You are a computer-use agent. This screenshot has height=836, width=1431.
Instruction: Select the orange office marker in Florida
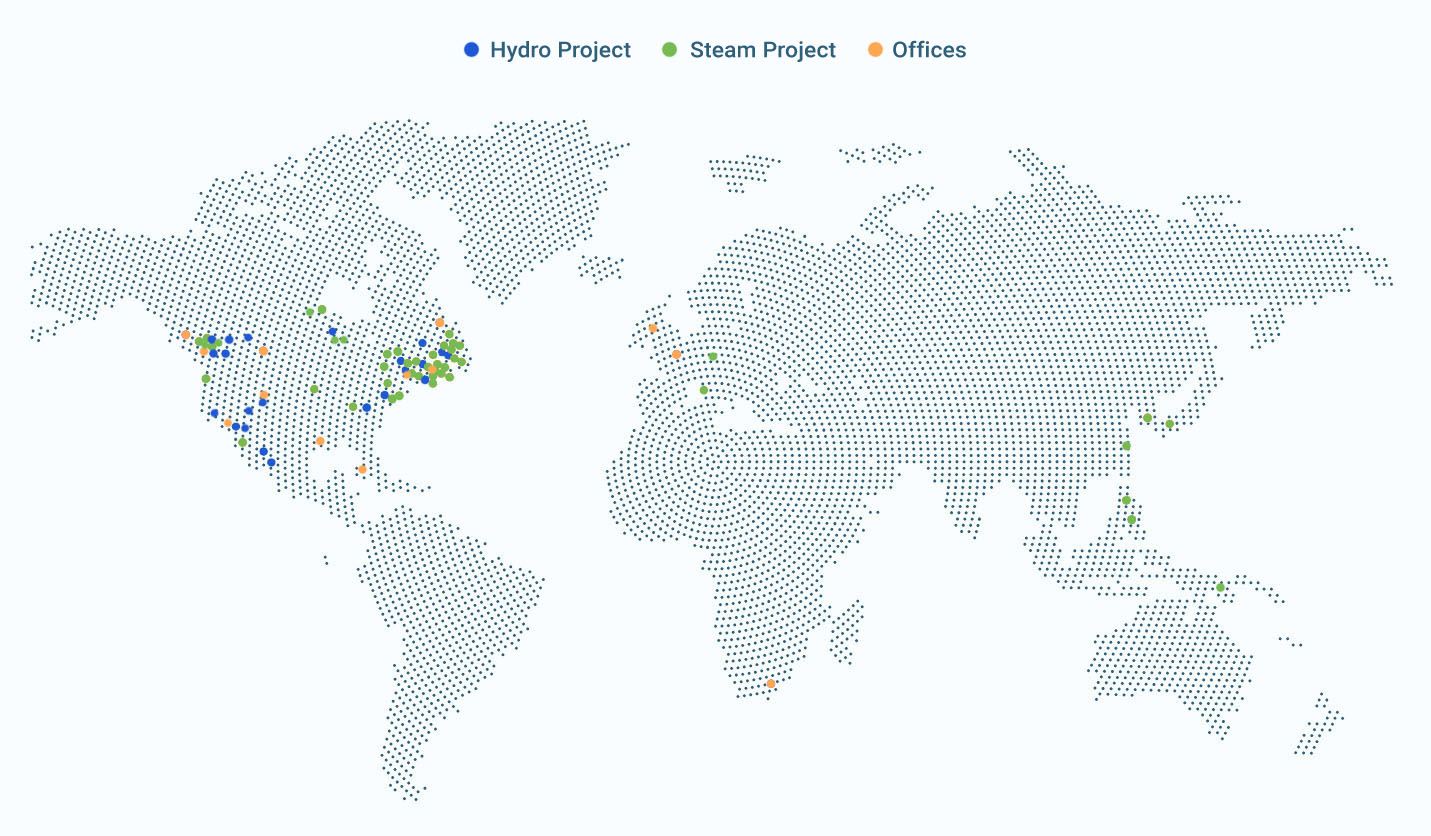(x=362, y=470)
